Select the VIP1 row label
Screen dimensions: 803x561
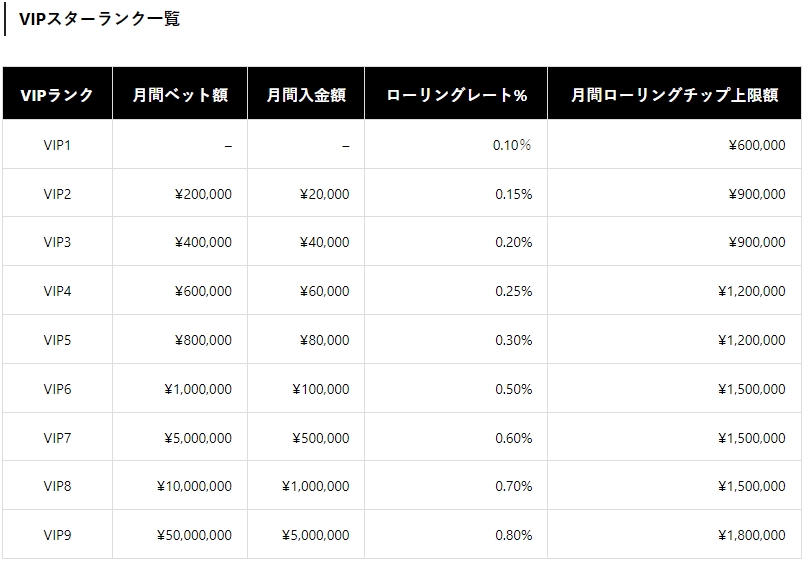coord(57,145)
